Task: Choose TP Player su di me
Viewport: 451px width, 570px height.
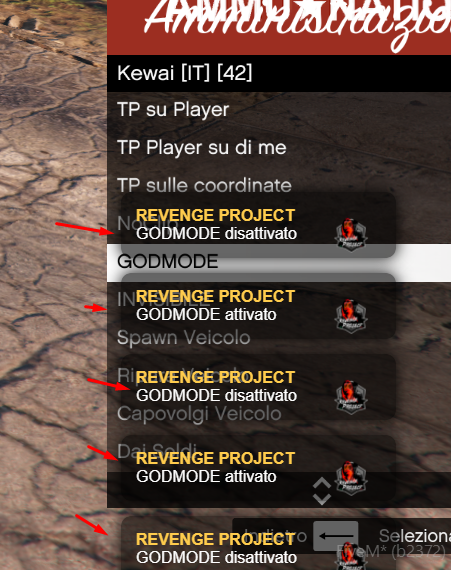Action: coord(279,148)
